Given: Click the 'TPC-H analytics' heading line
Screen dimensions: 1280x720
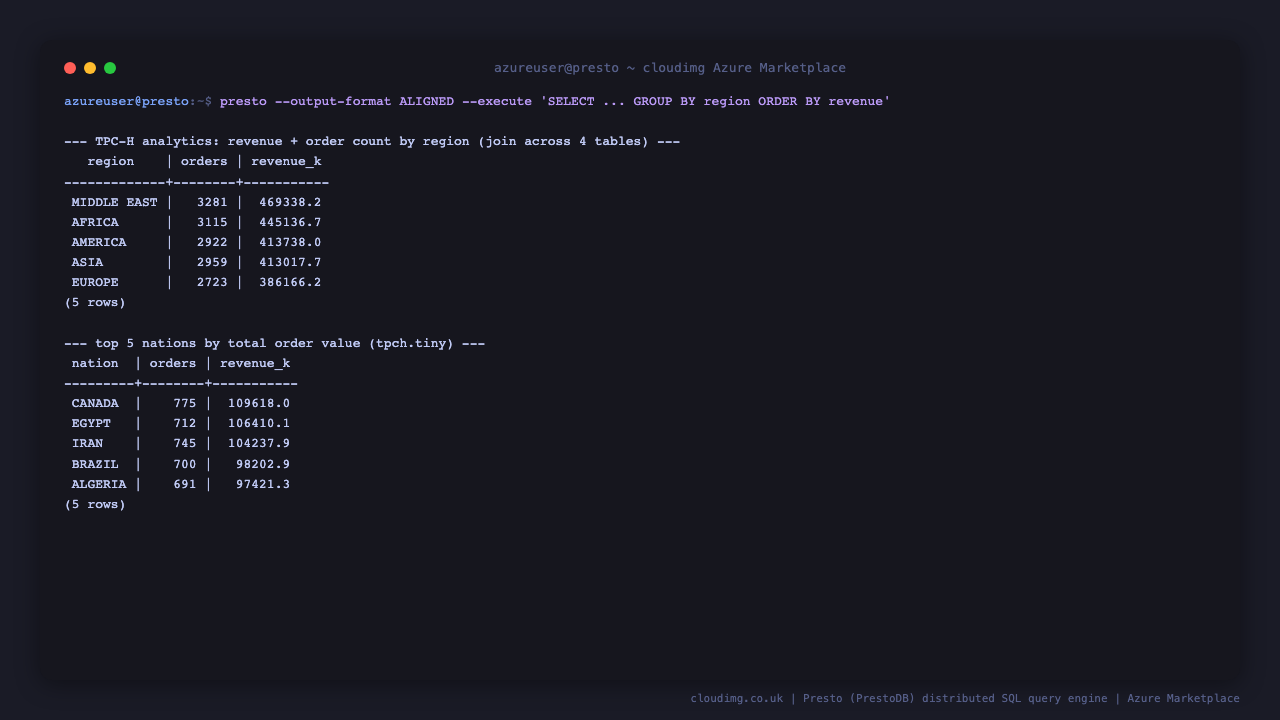Looking at the screenshot, I should [x=372, y=141].
